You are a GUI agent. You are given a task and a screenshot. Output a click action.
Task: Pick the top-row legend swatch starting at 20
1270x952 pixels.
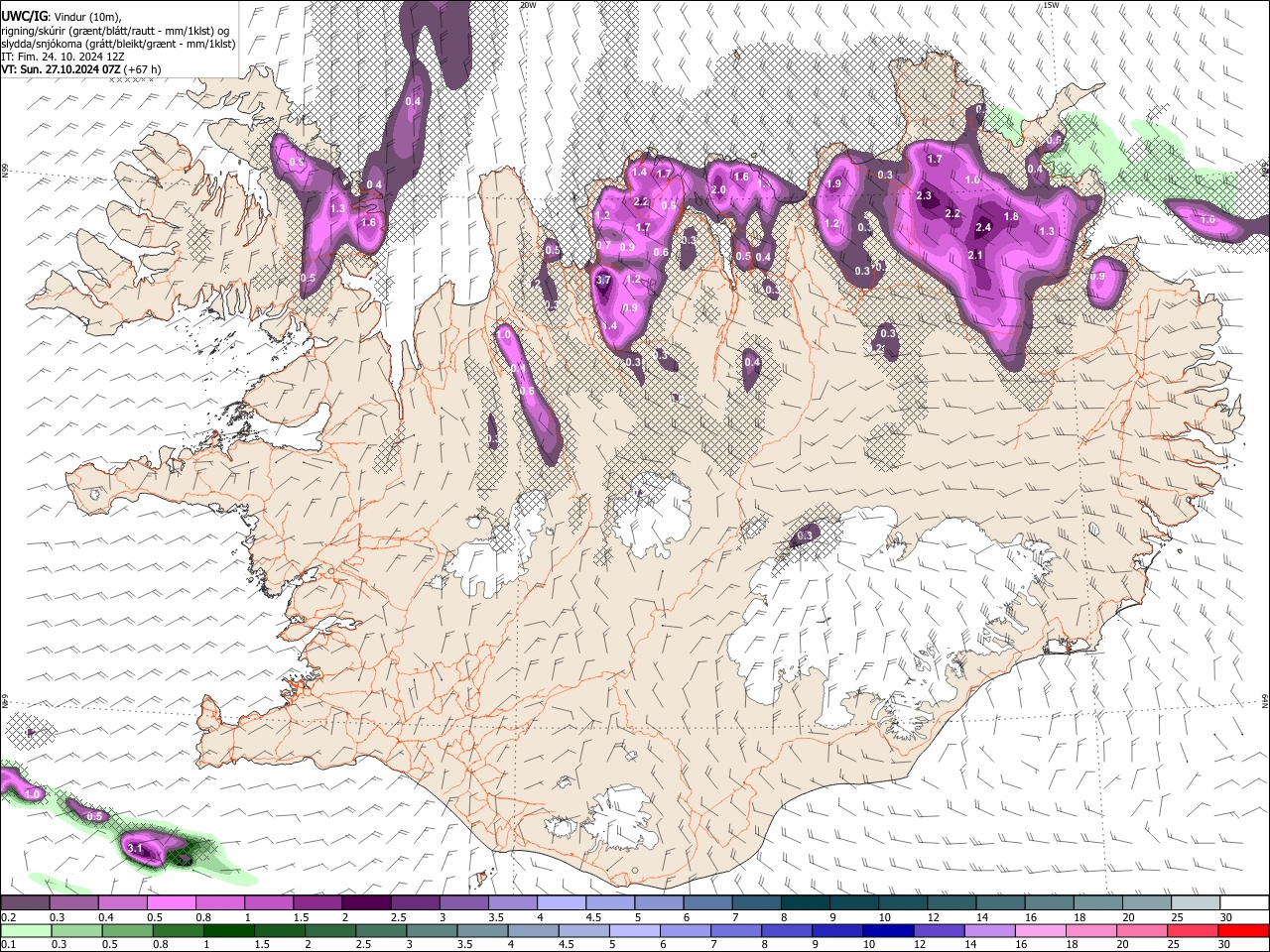[1147, 902]
